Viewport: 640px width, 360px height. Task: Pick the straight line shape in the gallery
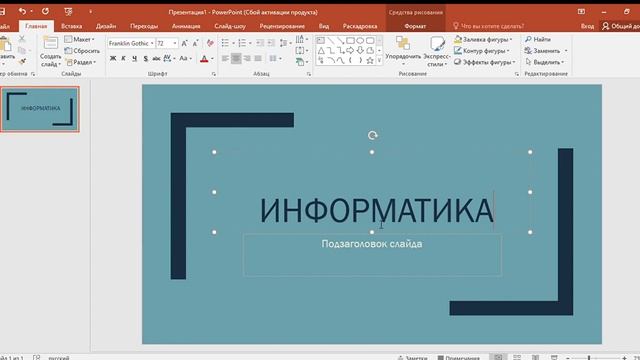pos(331,41)
